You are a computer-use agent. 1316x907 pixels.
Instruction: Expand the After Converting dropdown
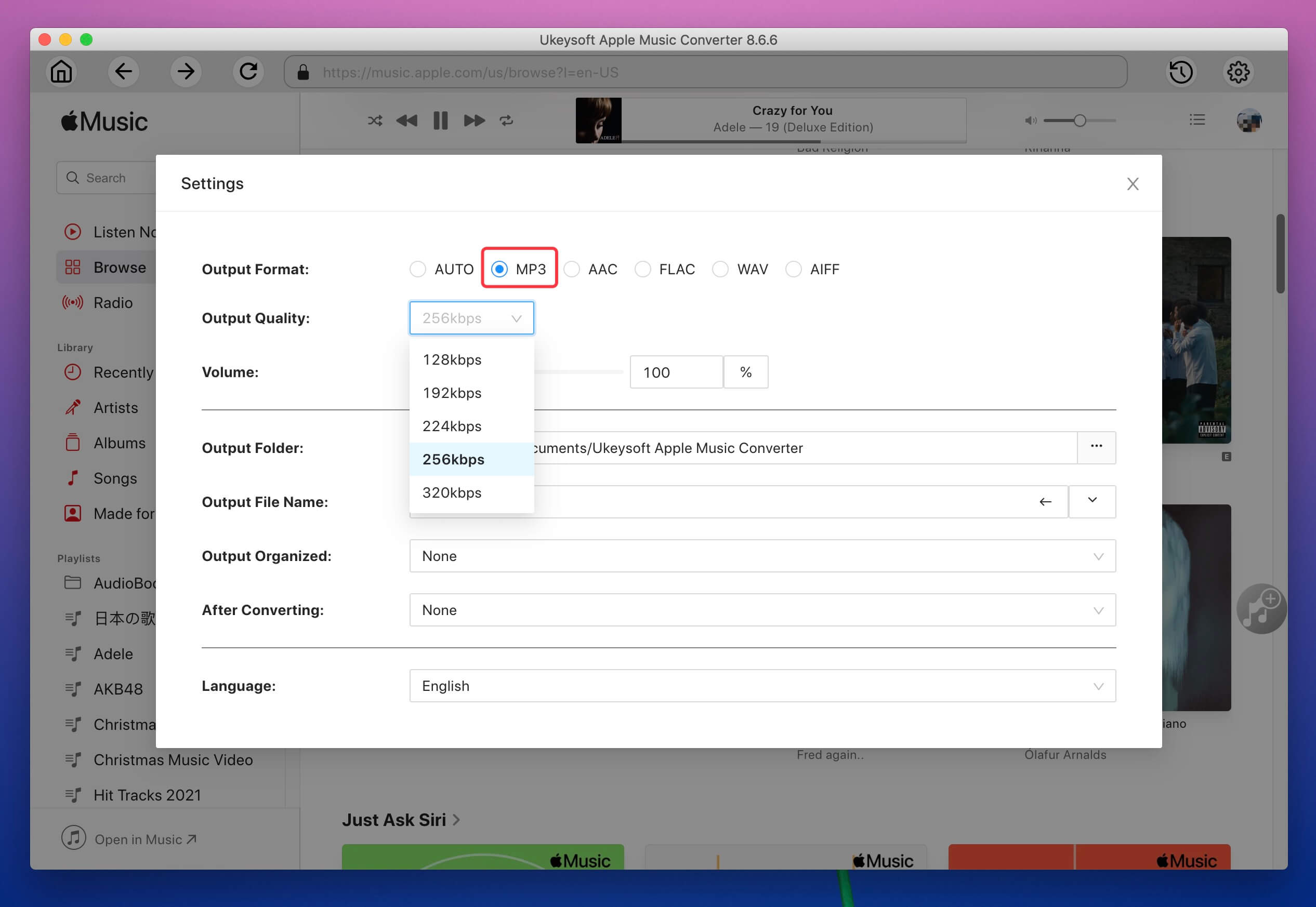pyautogui.click(x=763, y=609)
